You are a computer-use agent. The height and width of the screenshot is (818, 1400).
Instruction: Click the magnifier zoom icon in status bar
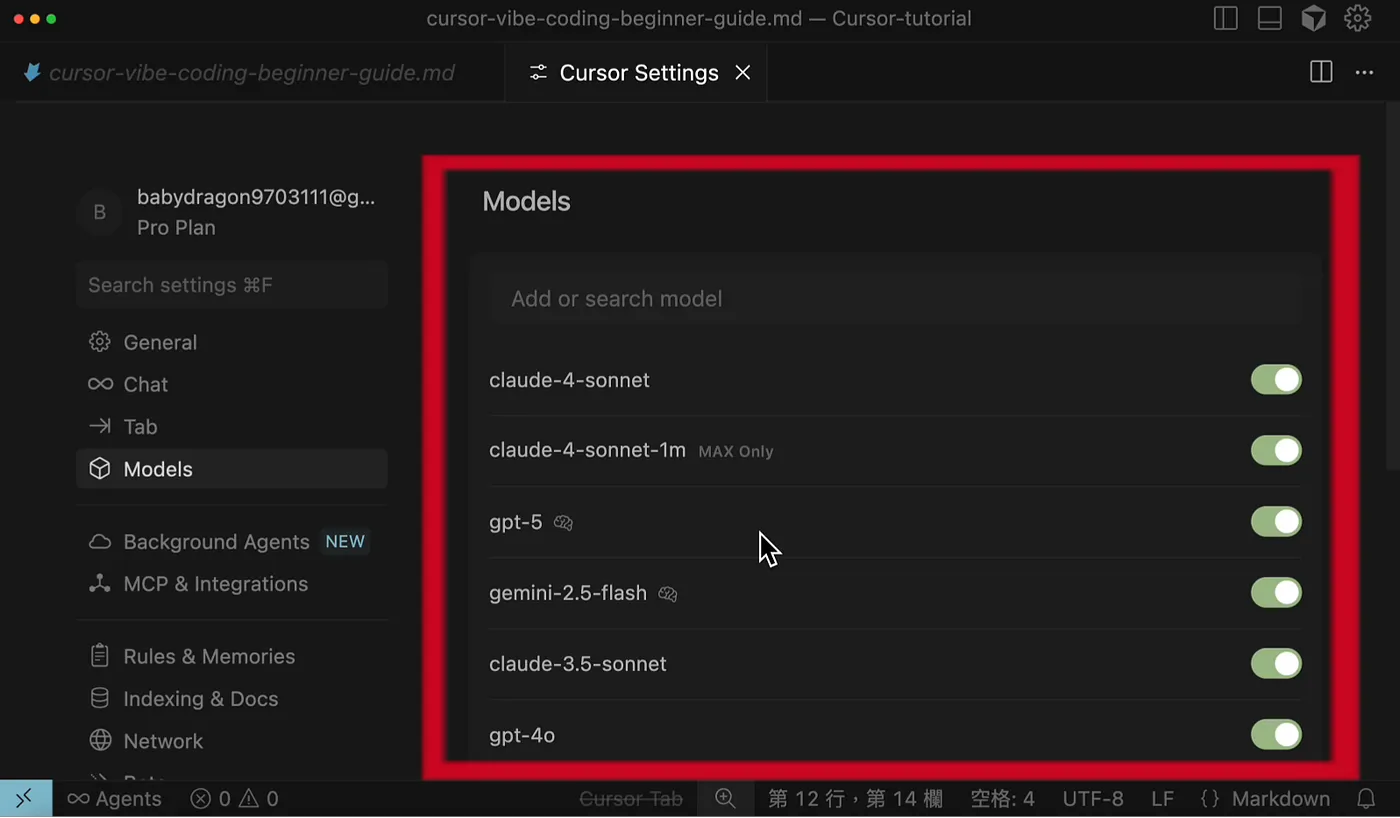point(725,799)
